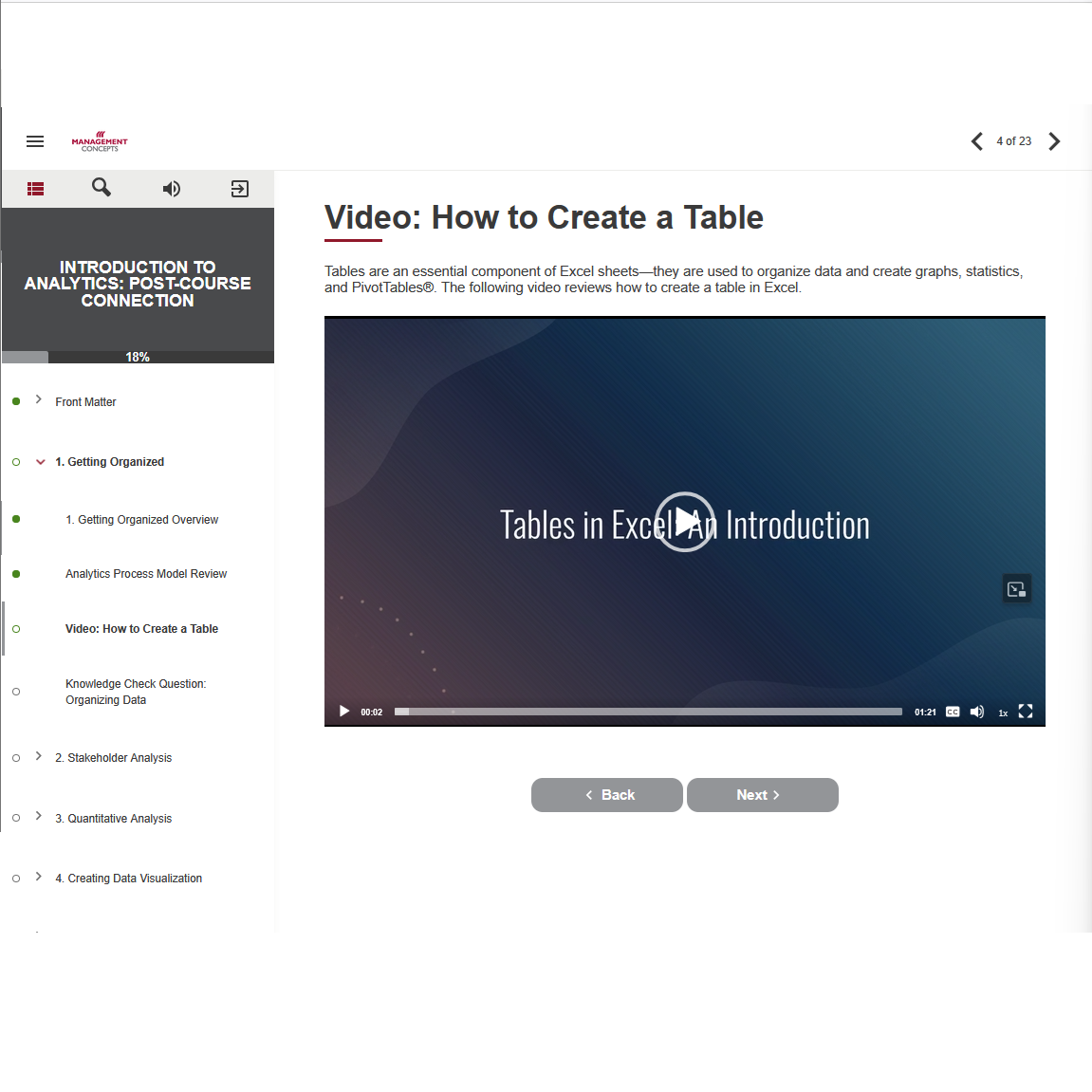Click the small play button in the video controls
Image resolution: width=1092 pixels, height=1092 pixels.
344,711
